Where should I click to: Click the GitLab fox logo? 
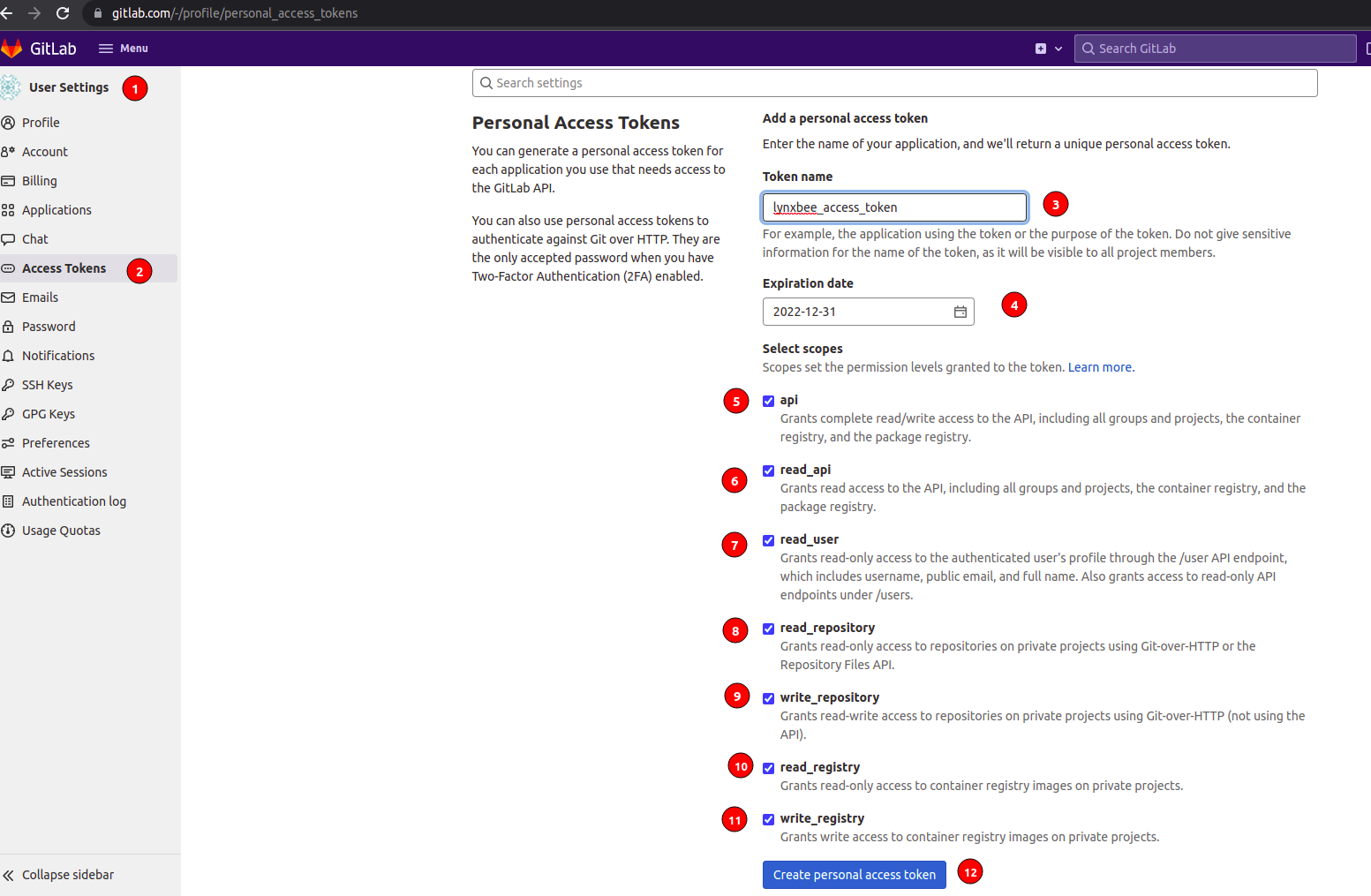tap(11, 48)
